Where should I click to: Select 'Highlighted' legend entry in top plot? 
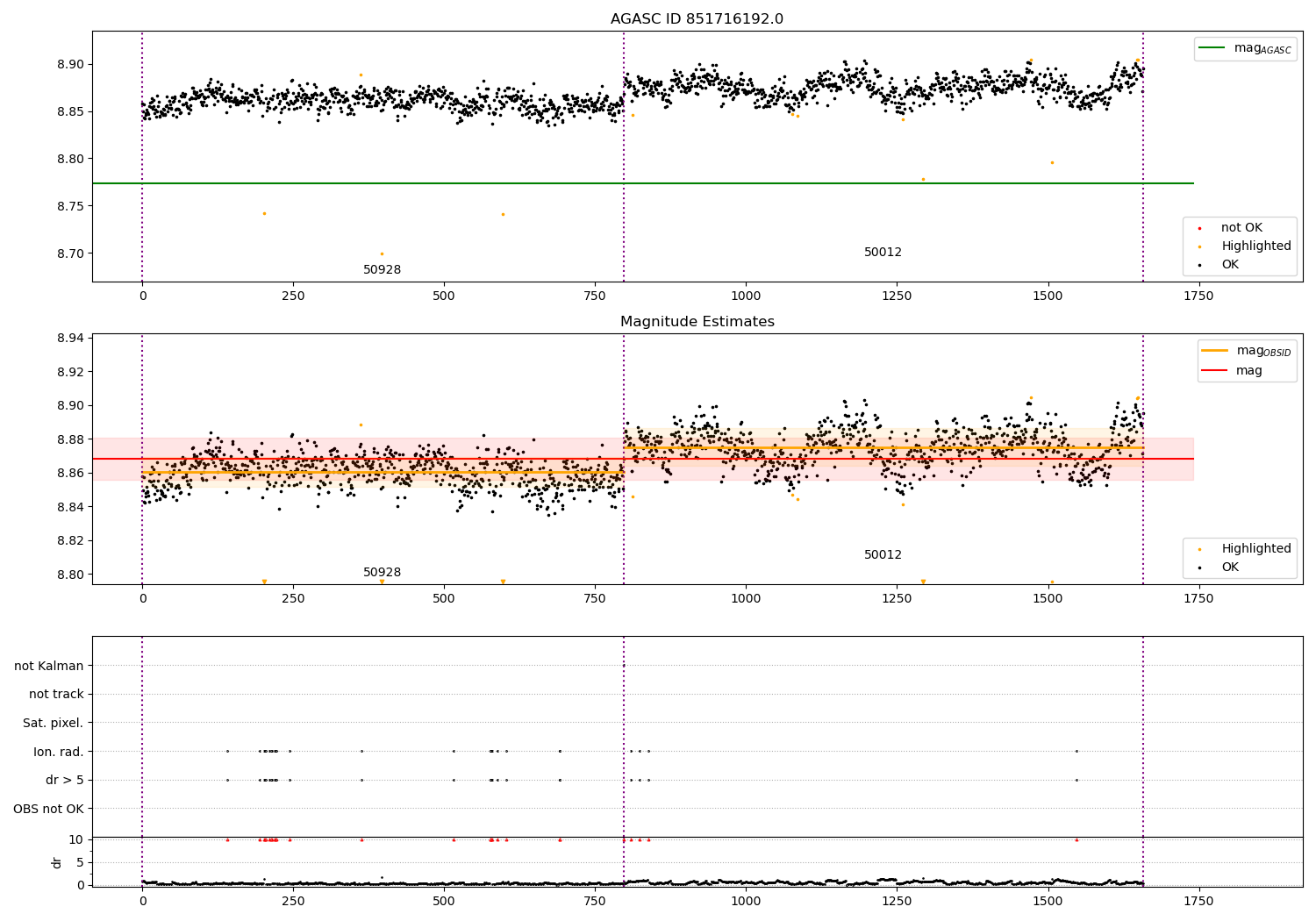[x=1256, y=246]
